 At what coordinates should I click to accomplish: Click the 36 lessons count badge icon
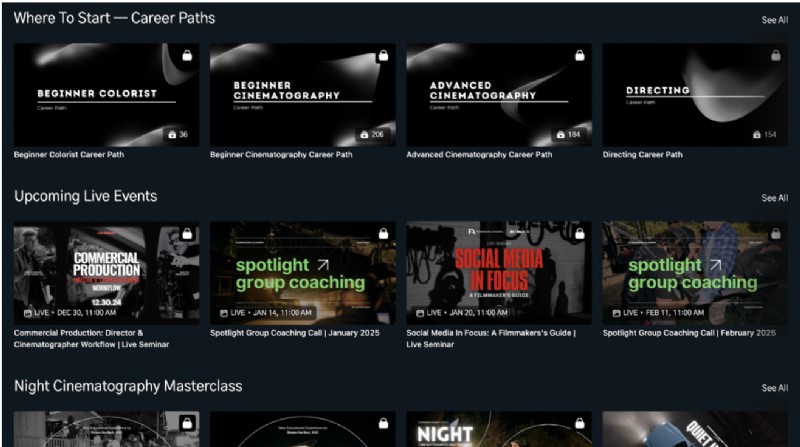(170, 134)
